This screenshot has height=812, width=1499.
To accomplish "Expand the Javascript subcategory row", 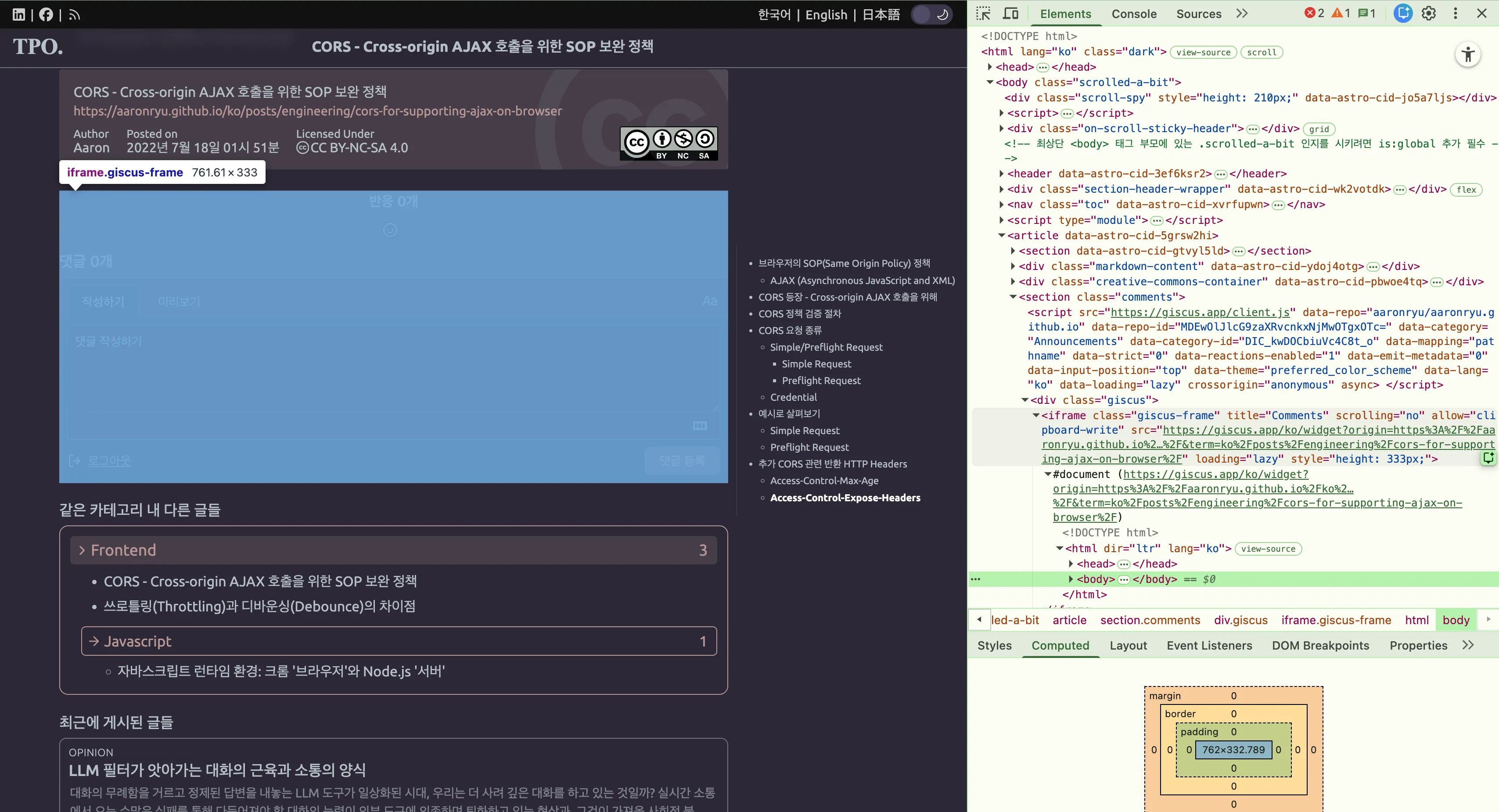I will (x=399, y=641).
